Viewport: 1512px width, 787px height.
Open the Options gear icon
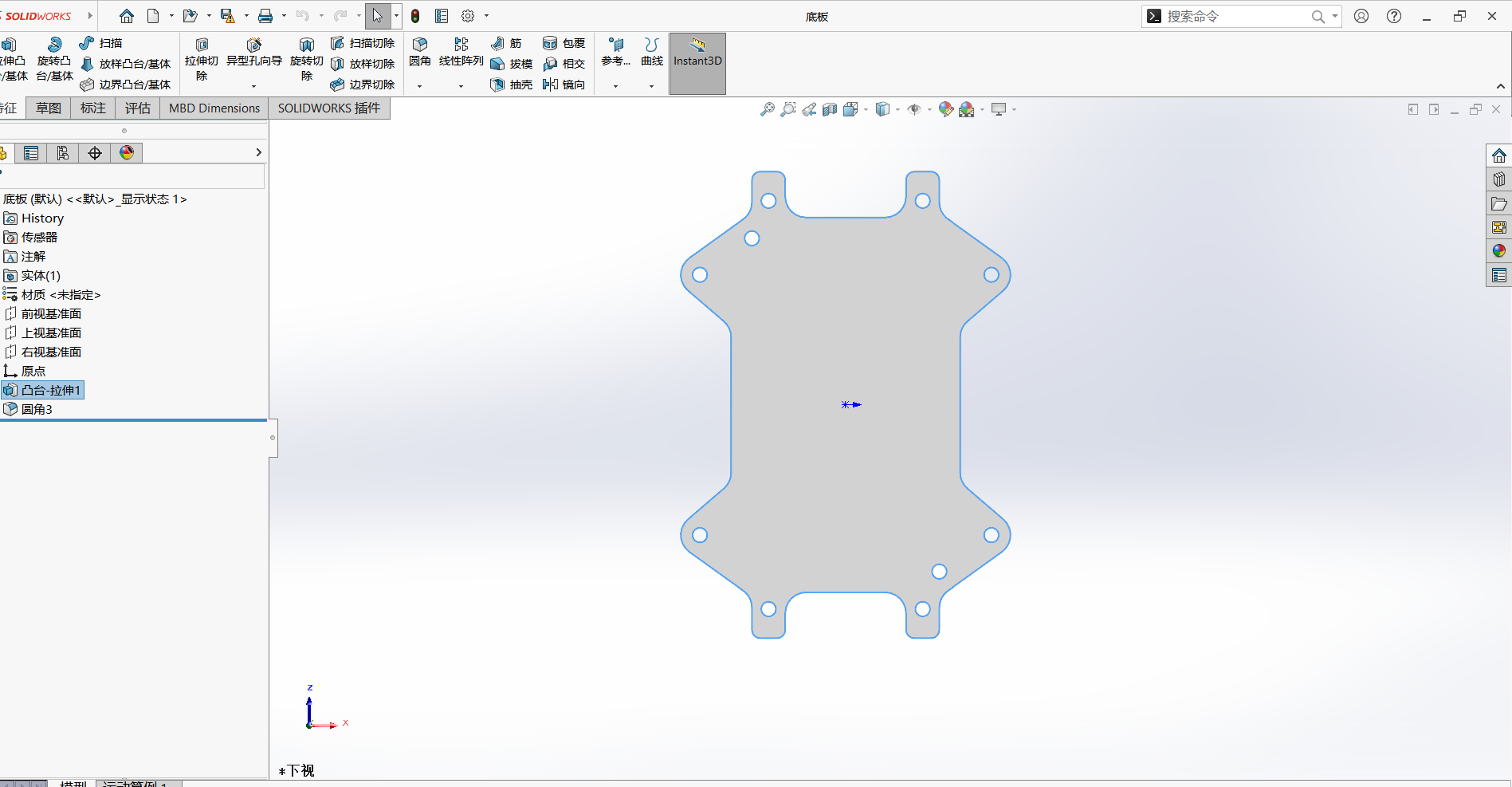click(468, 16)
